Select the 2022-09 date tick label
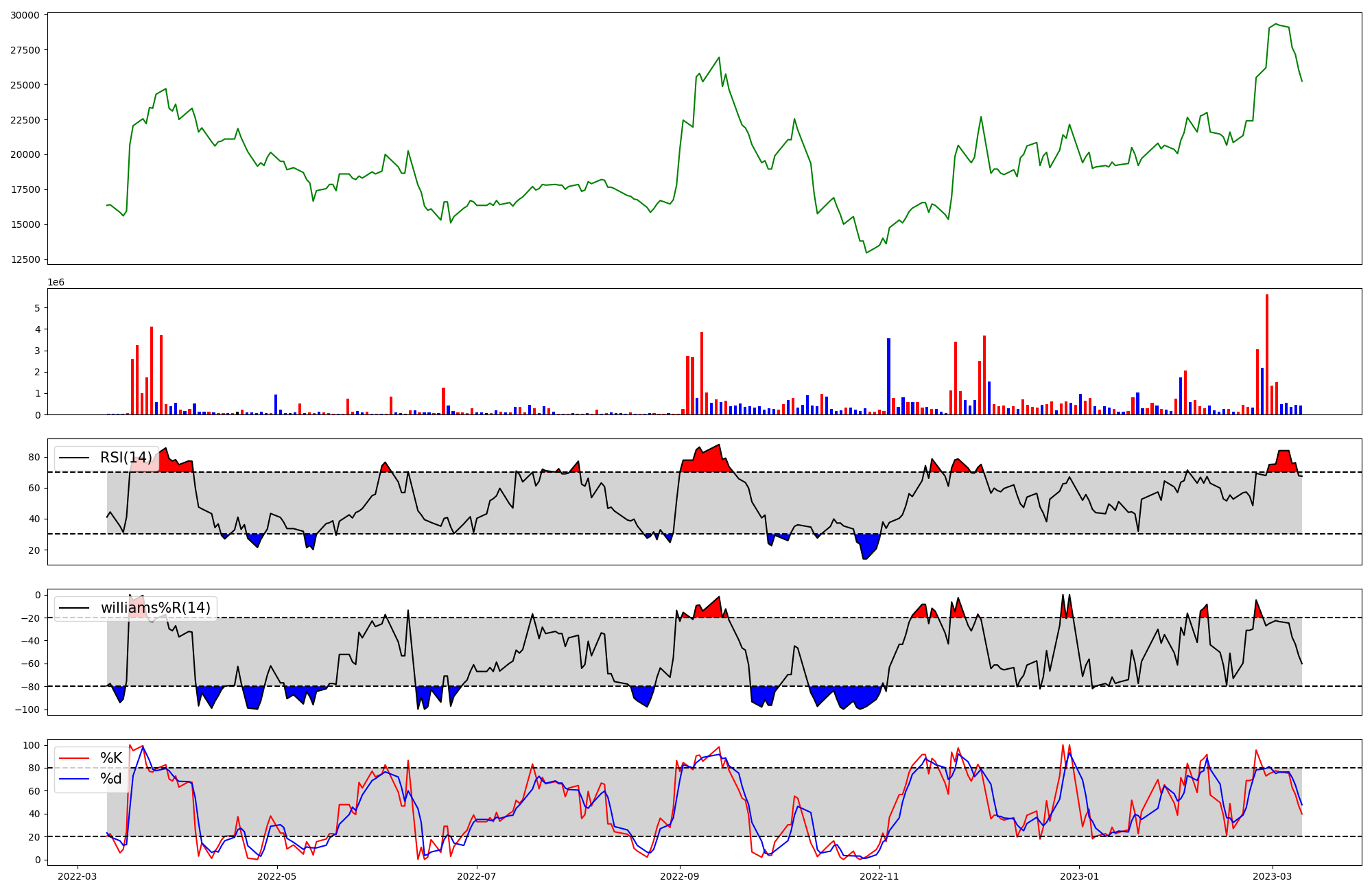 (680, 876)
